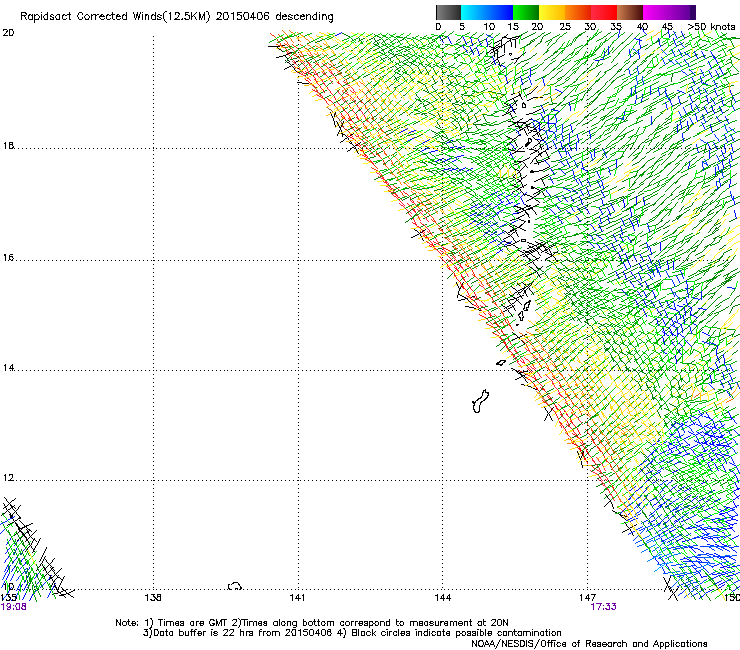Image resolution: width=740 pixels, height=650 pixels.
Task: Click the latitude label '12'
Action: tap(8, 478)
